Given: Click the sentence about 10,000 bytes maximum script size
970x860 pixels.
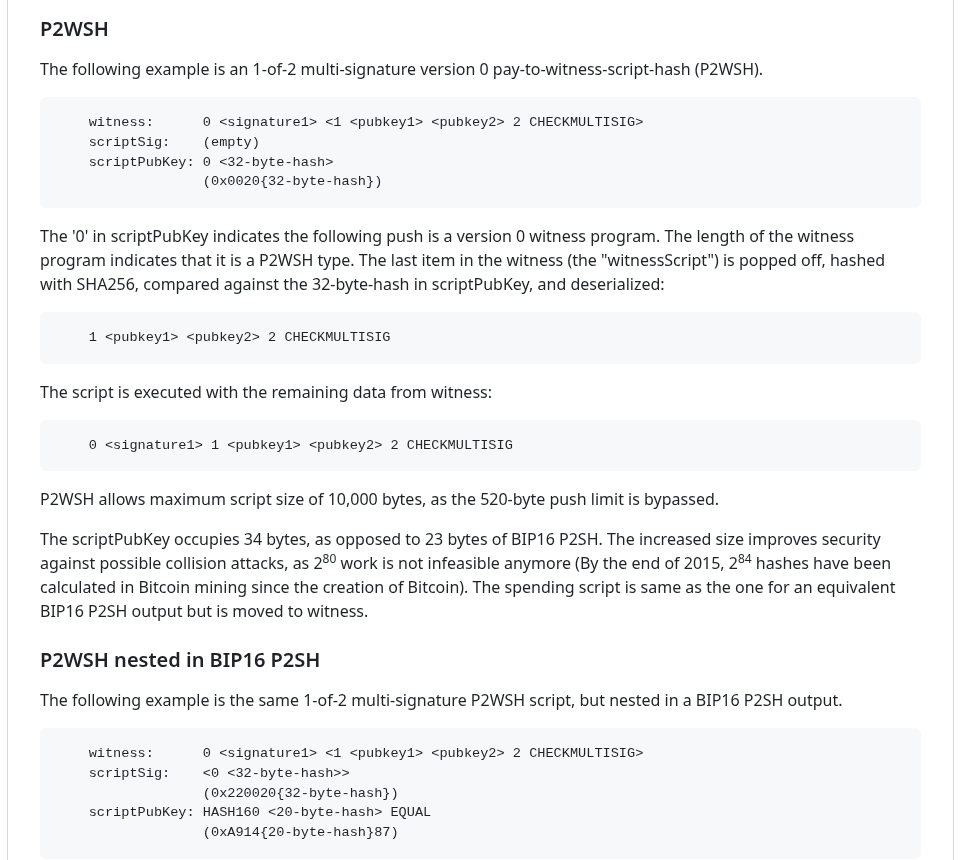Looking at the screenshot, I should 379,499.
